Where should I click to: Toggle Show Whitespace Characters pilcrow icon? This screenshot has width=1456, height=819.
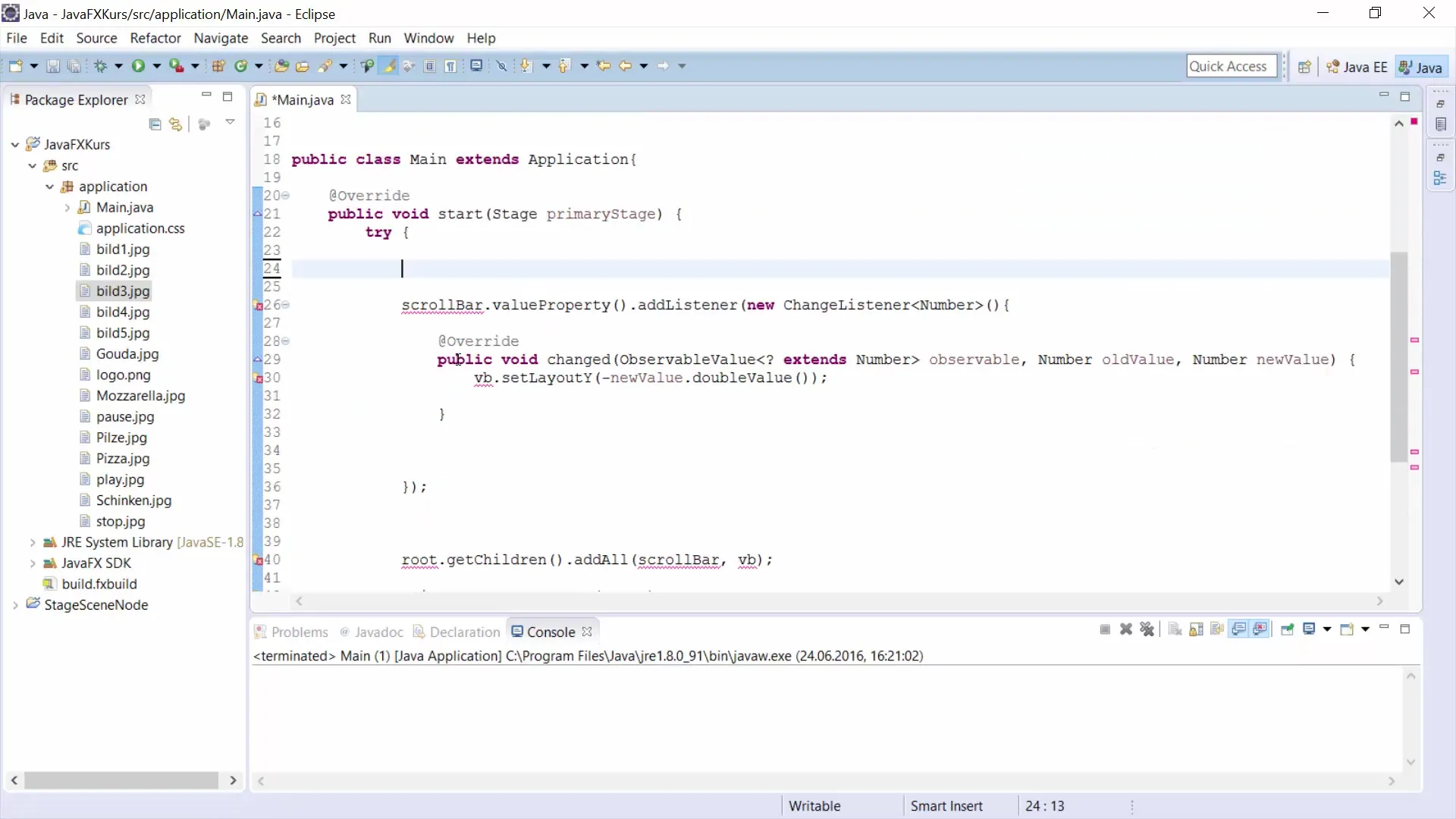coord(451,66)
